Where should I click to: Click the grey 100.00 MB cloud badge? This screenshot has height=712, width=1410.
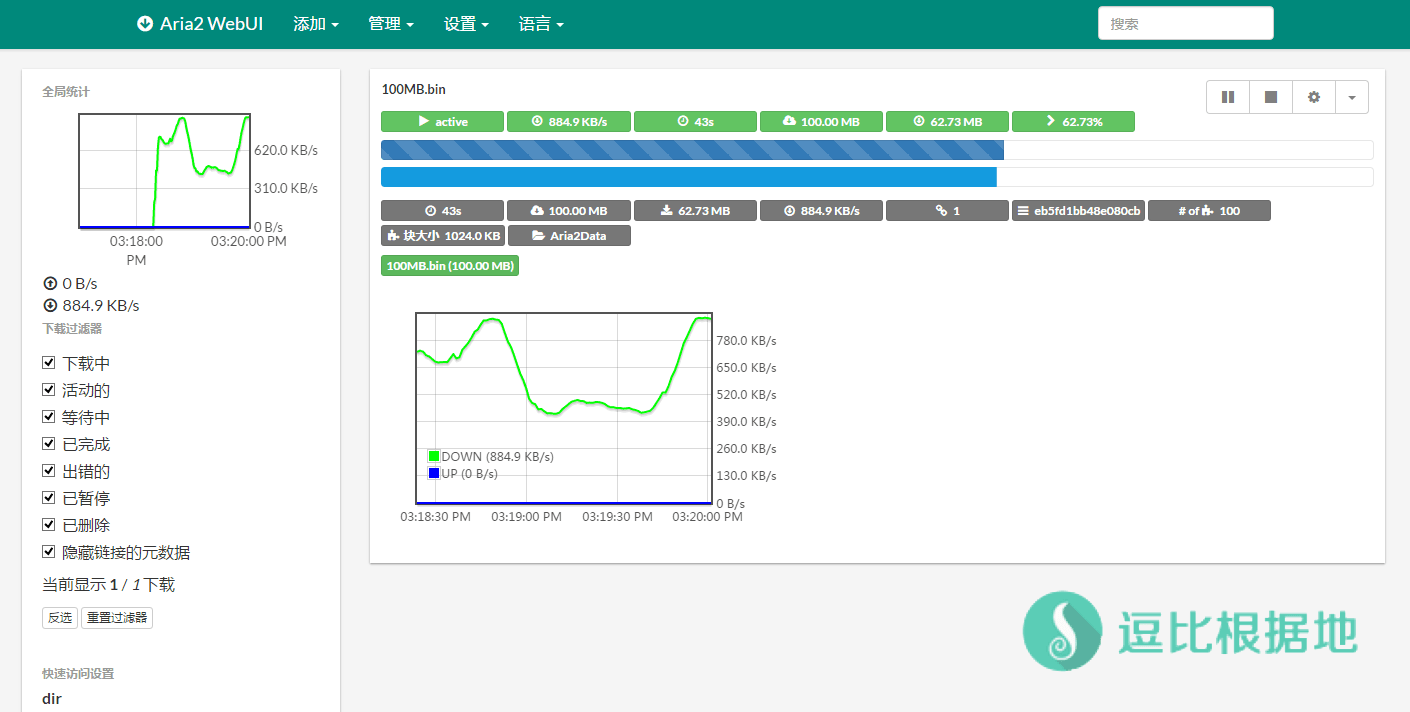tap(569, 211)
